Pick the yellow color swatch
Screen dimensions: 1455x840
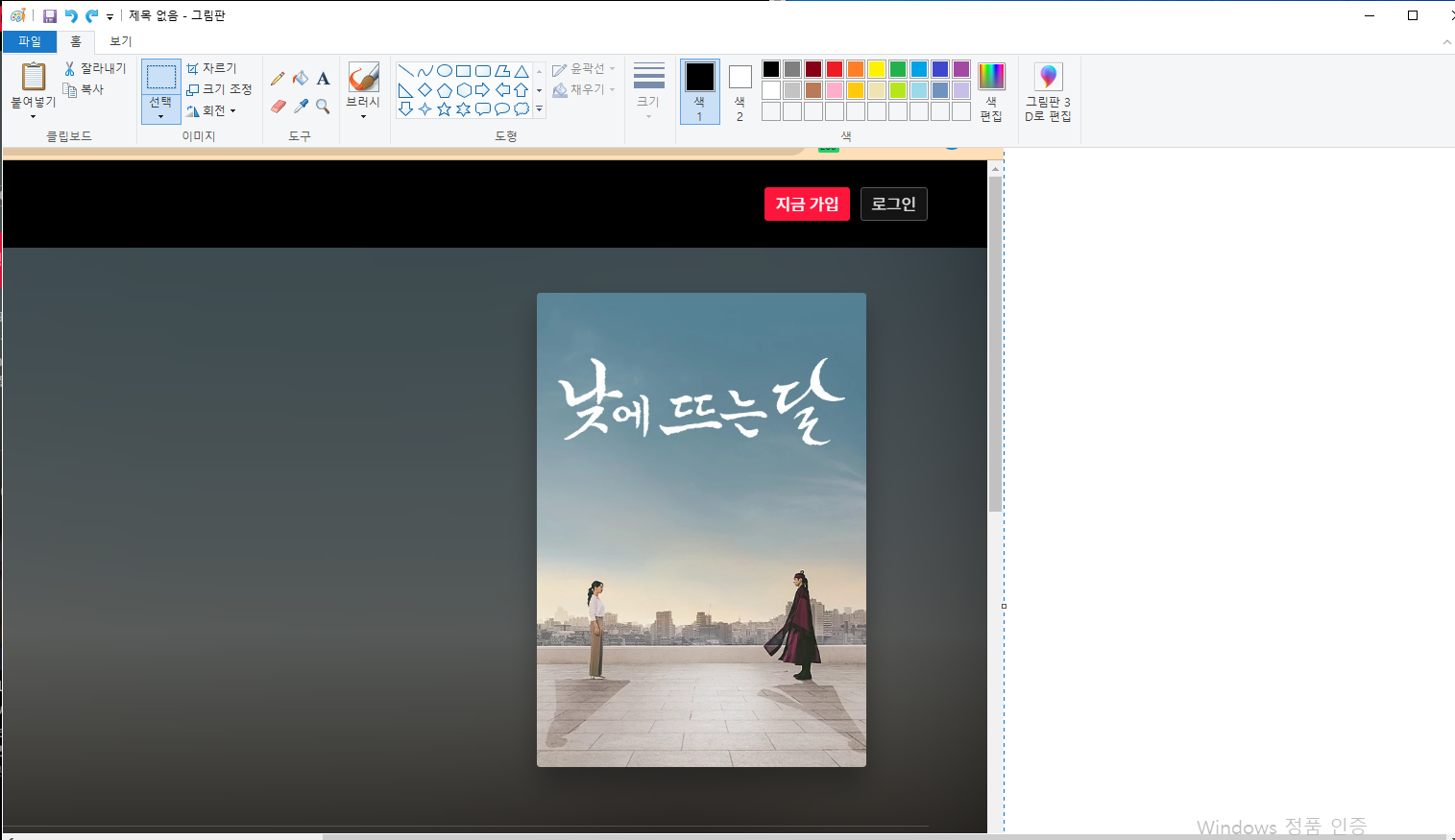877,69
